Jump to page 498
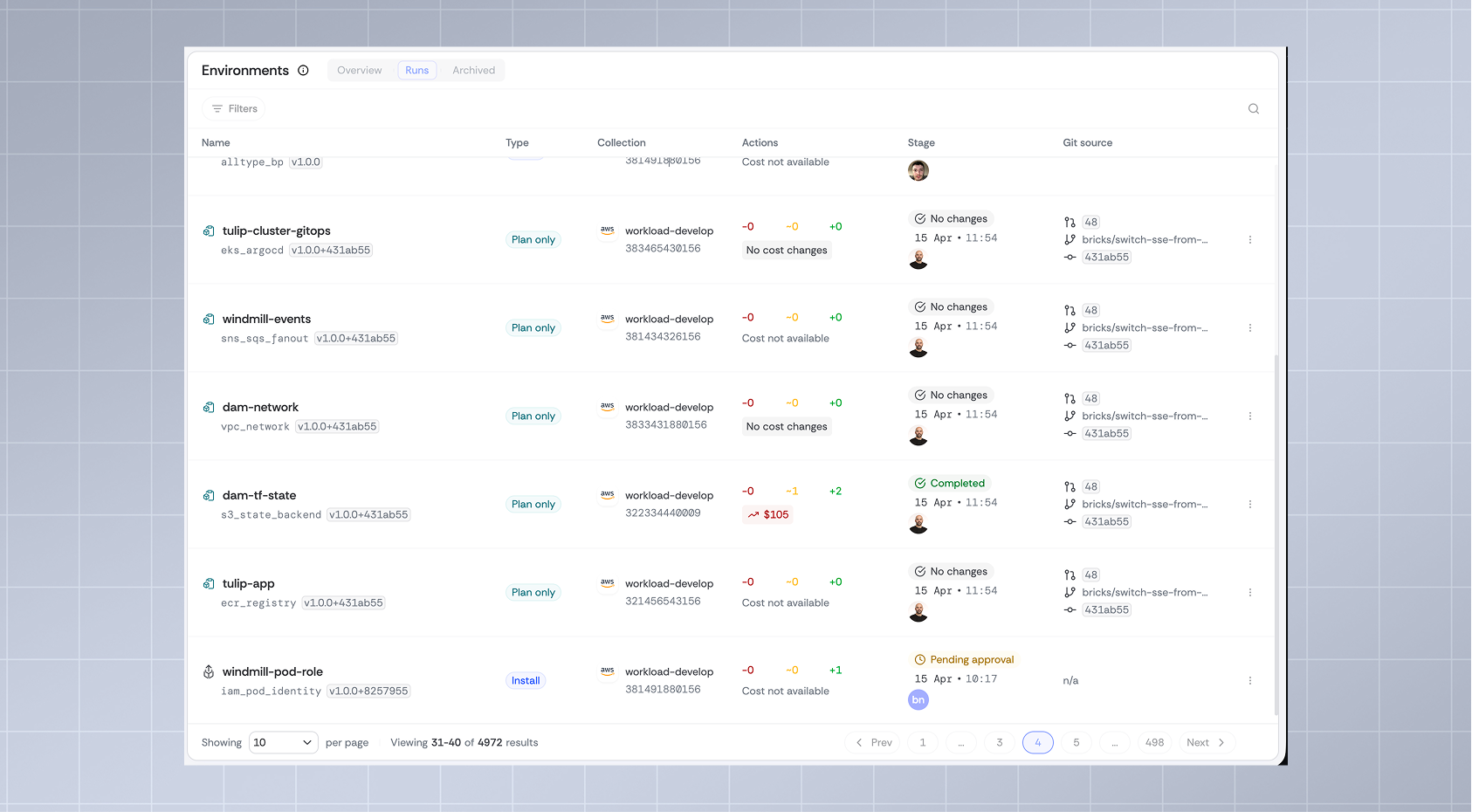 1155,743
